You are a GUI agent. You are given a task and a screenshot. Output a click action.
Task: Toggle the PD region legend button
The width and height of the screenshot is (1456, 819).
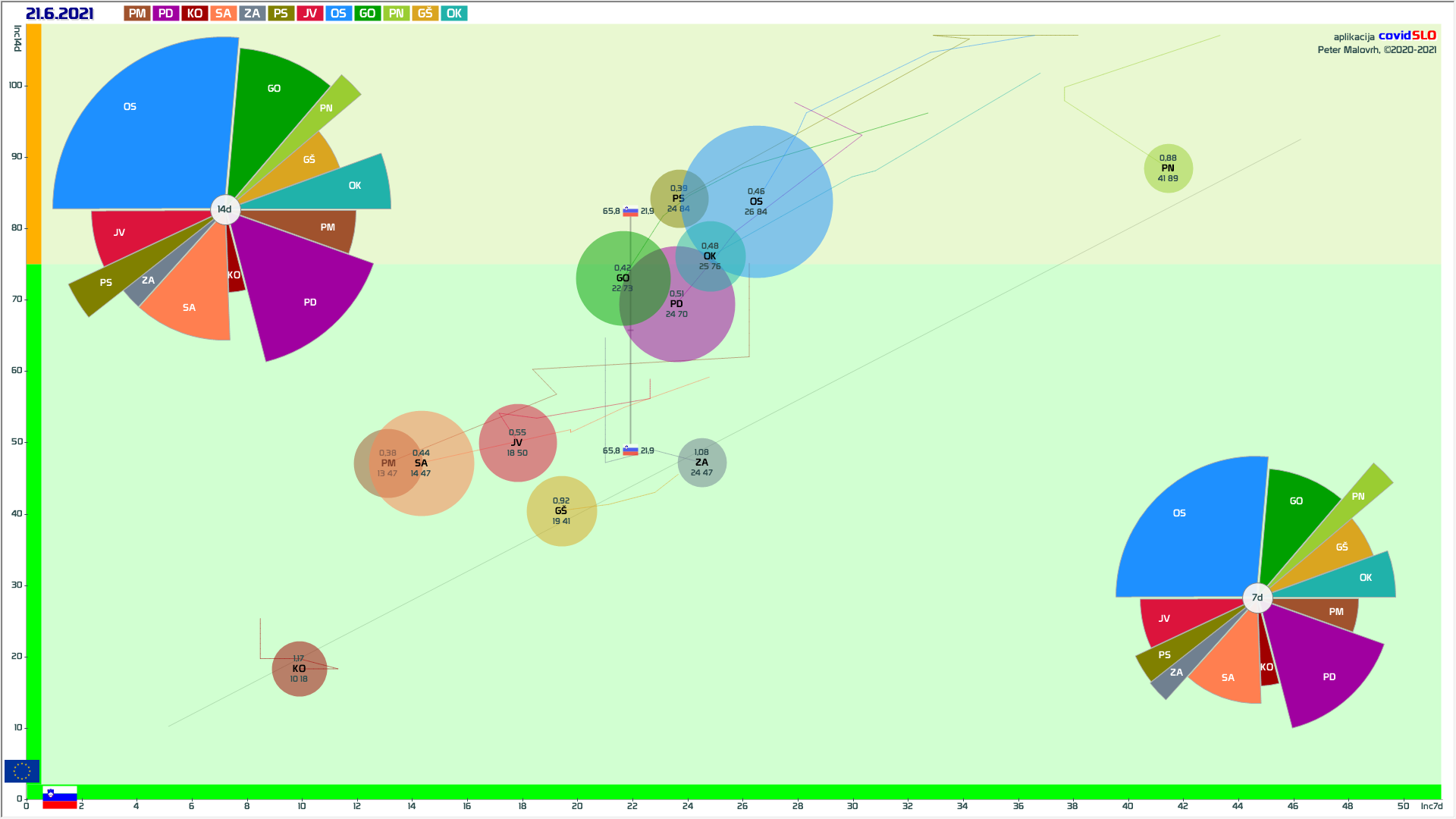click(165, 14)
